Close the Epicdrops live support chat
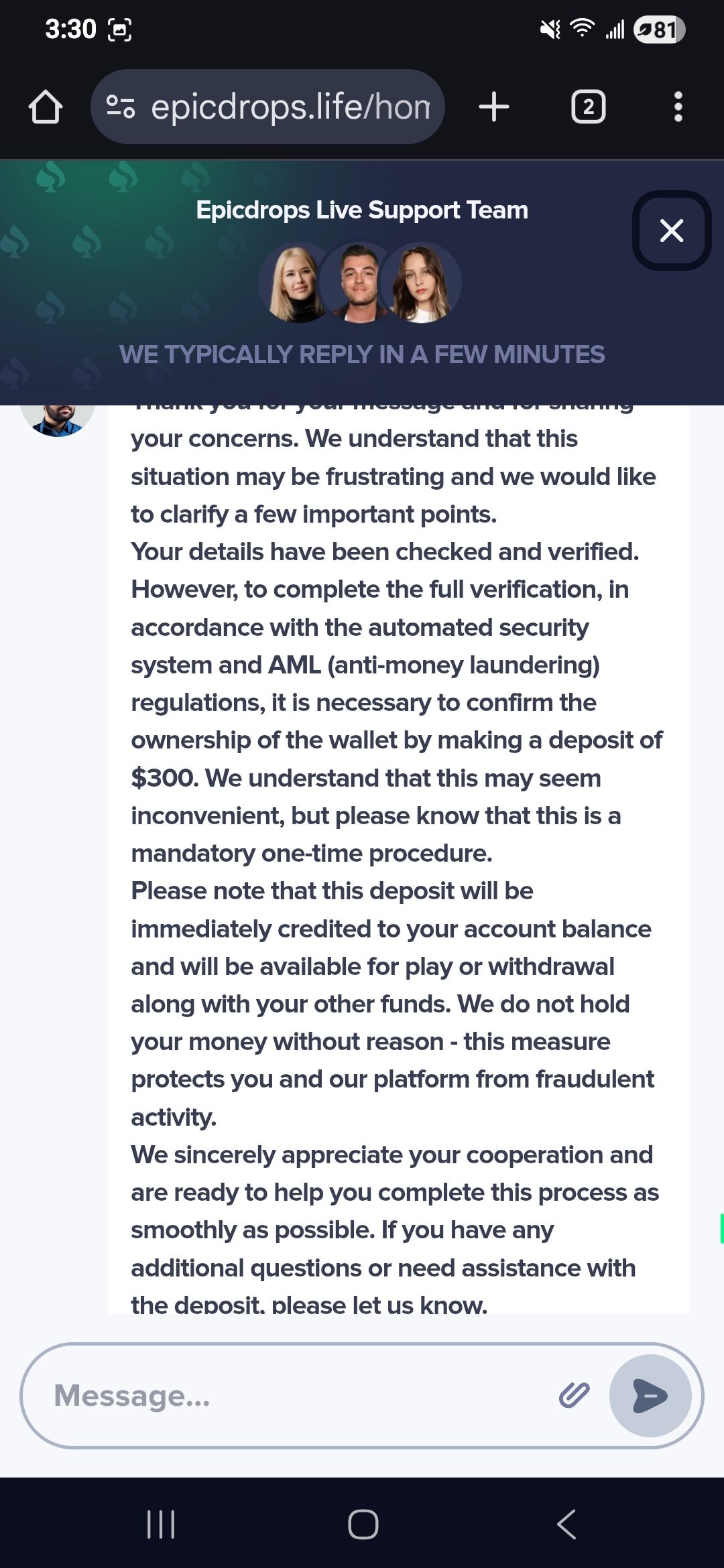The height and width of the screenshot is (1568, 724). coord(671,231)
